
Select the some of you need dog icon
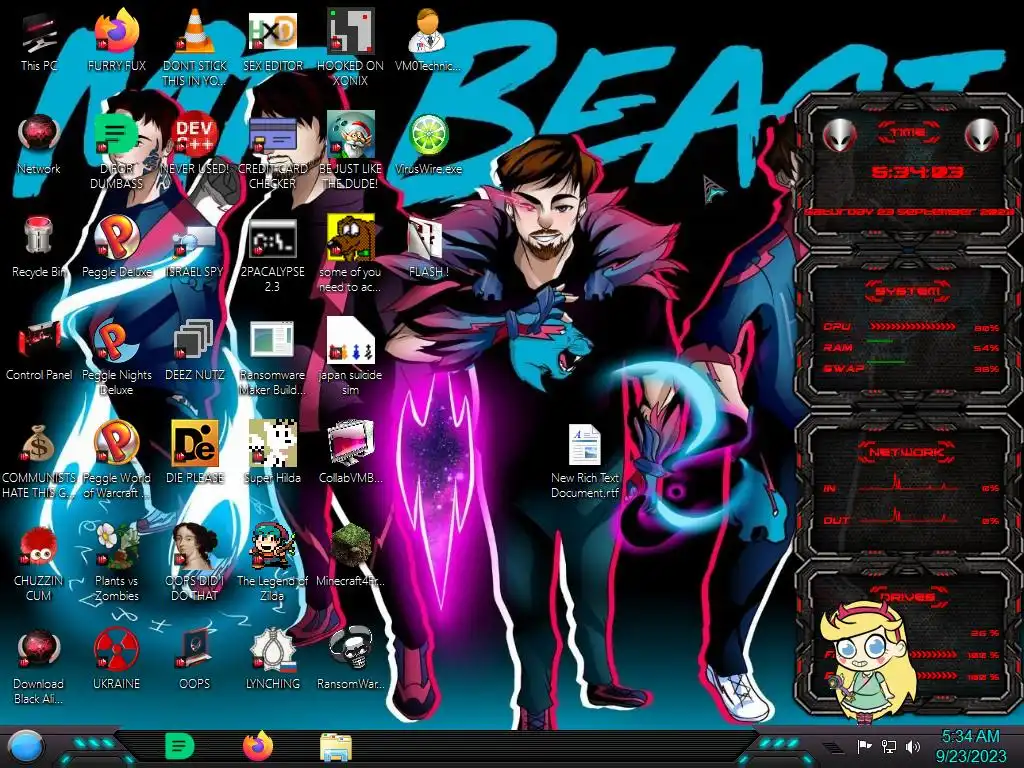tap(350, 238)
